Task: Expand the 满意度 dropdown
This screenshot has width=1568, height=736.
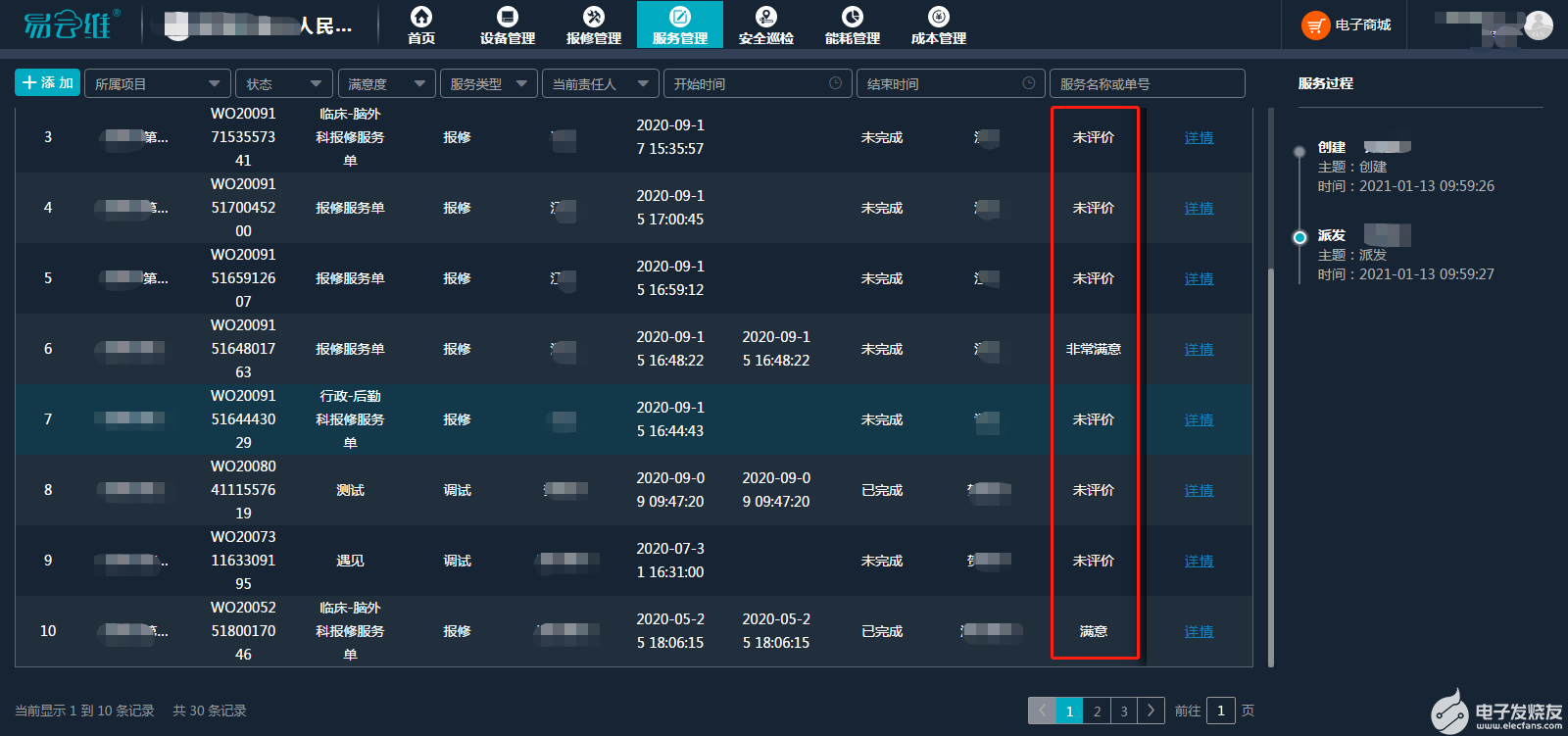Action: click(x=386, y=83)
